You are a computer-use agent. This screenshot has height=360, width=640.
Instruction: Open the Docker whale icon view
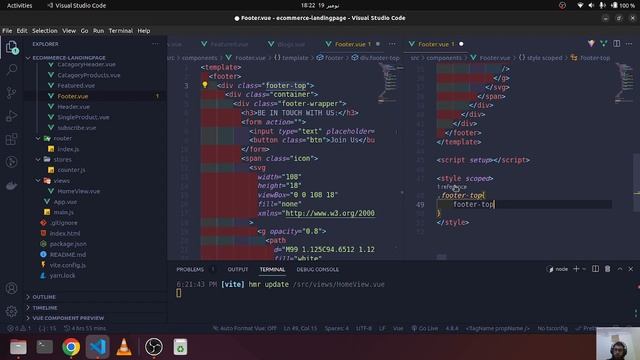(x=11, y=186)
